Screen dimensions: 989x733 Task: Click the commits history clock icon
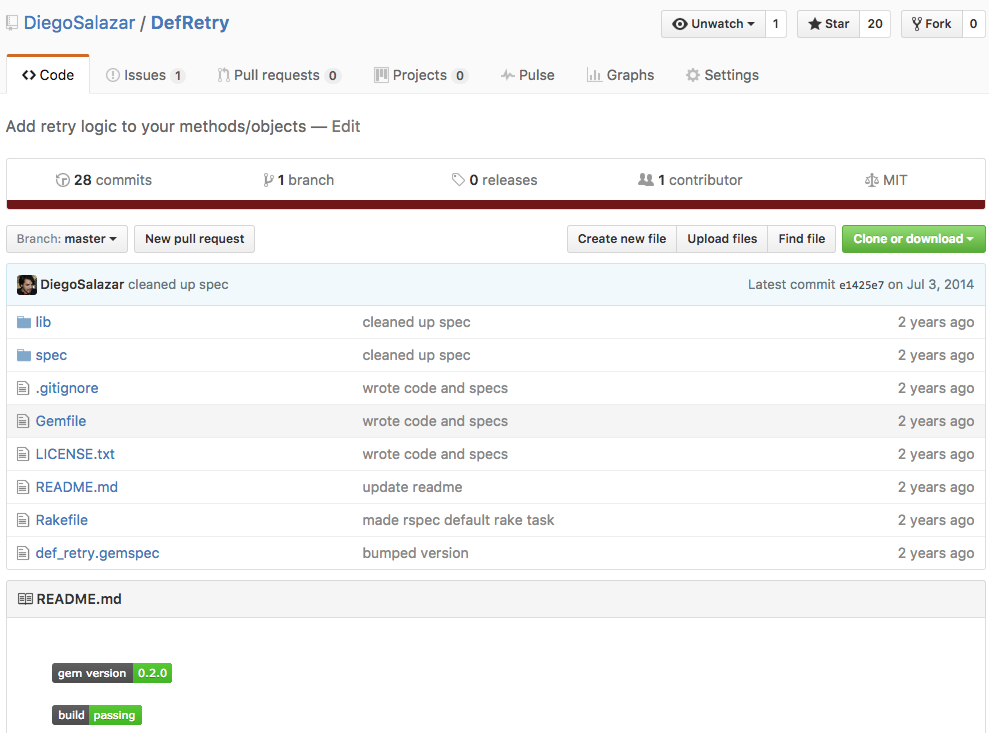[x=62, y=180]
